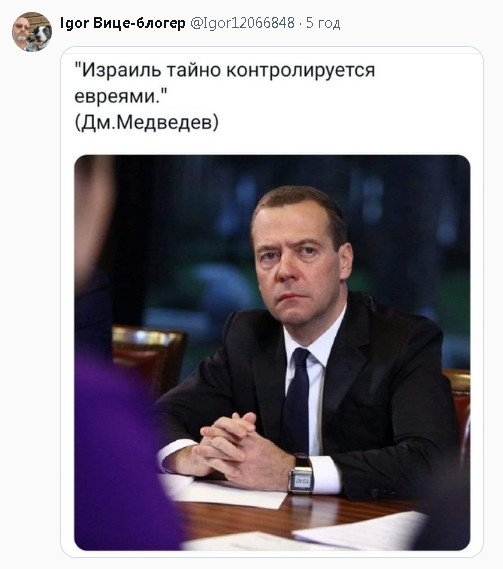503x569 pixels.
Task: Click the quoted line "Израиль тайно контролируется"
Action: pyautogui.click(x=225, y=70)
